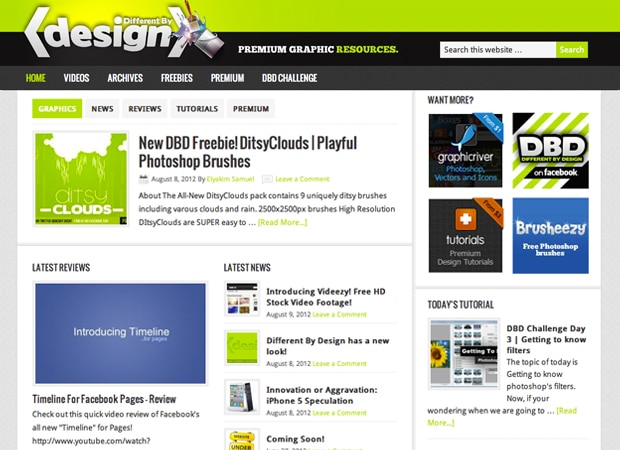Click the Want More? heading
Screen dimensions: 620x450
(450, 100)
